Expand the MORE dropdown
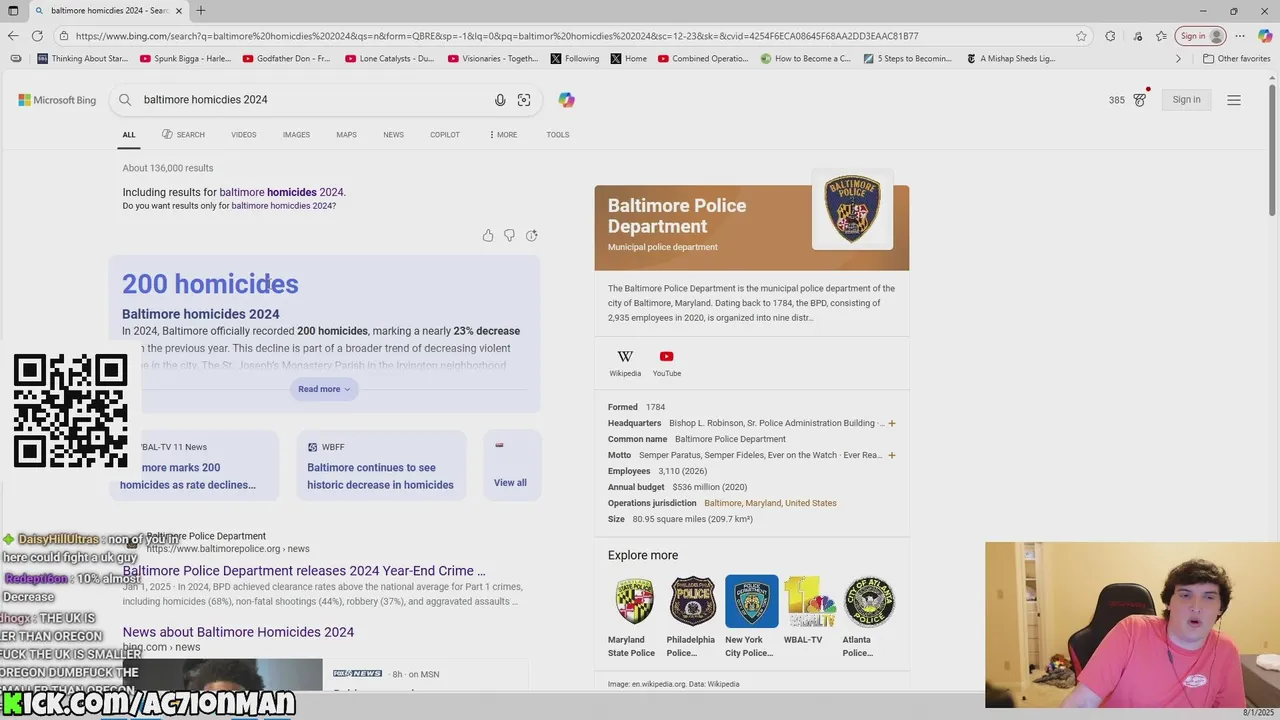 pos(504,135)
